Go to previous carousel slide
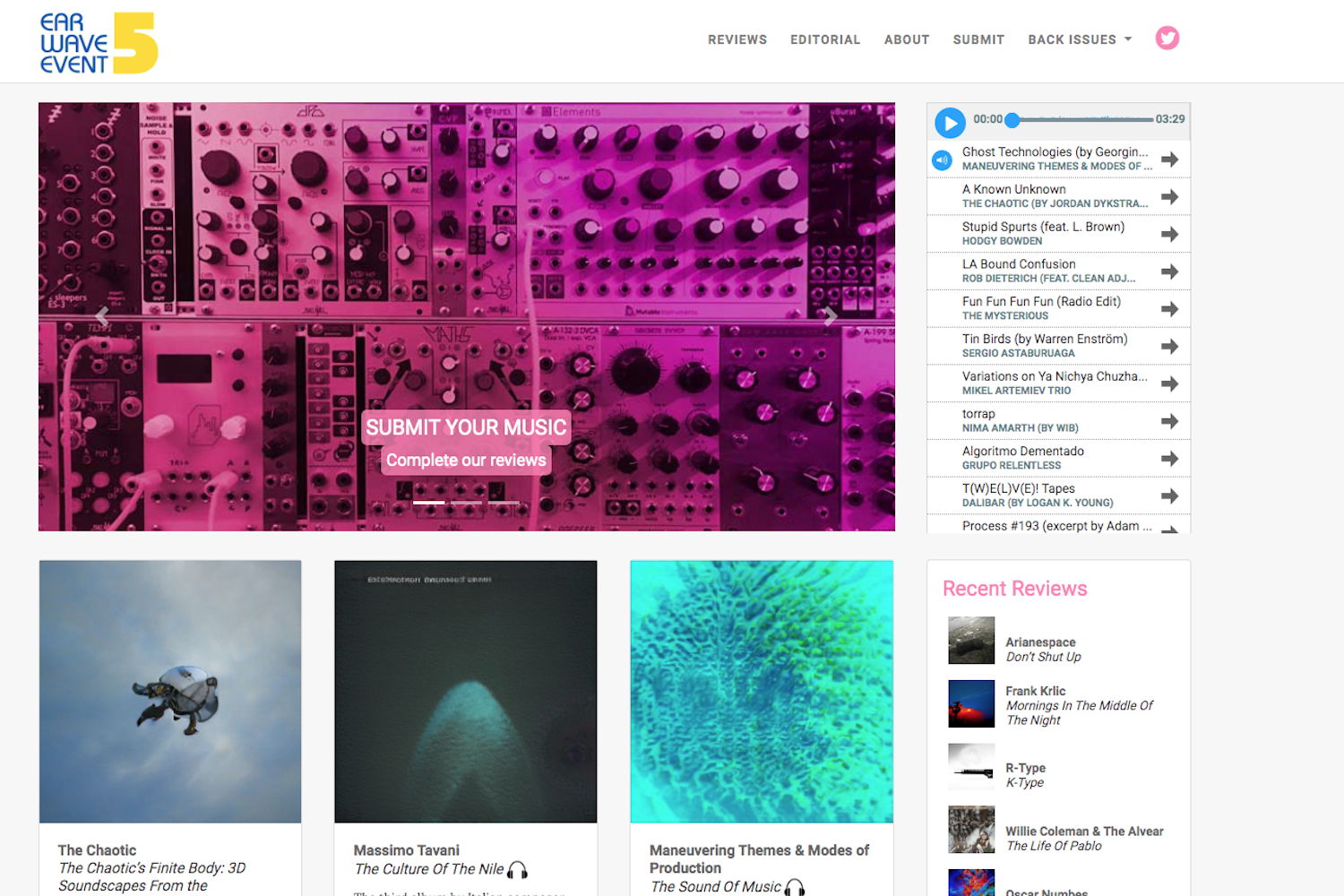The height and width of the screenshot is (896, 1344). pyautogui.click(x=102, y=316)
